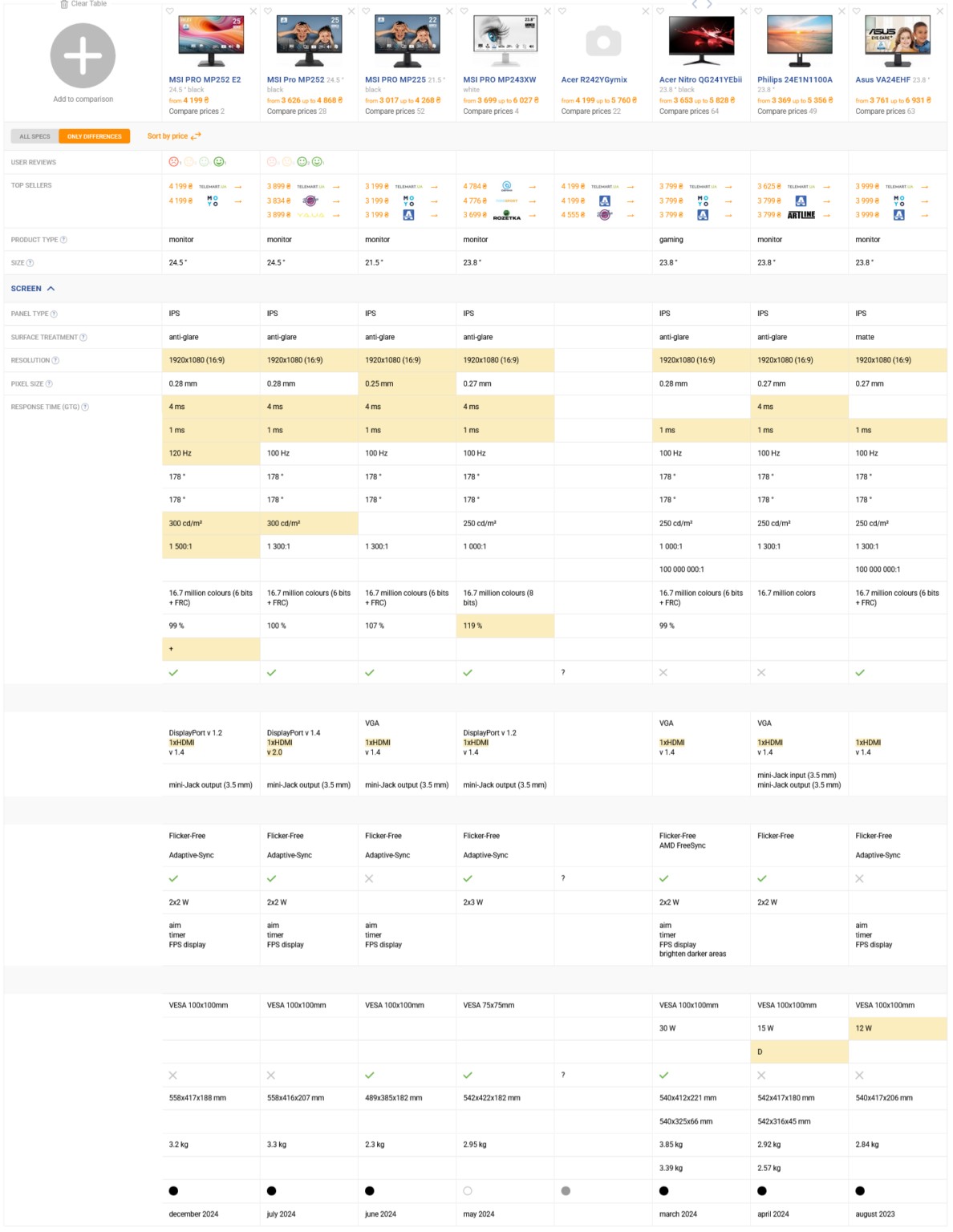The image size is (953, 1232).
Task: Favorite the Asus VA24EHF with heart icon
Action: 857,11
